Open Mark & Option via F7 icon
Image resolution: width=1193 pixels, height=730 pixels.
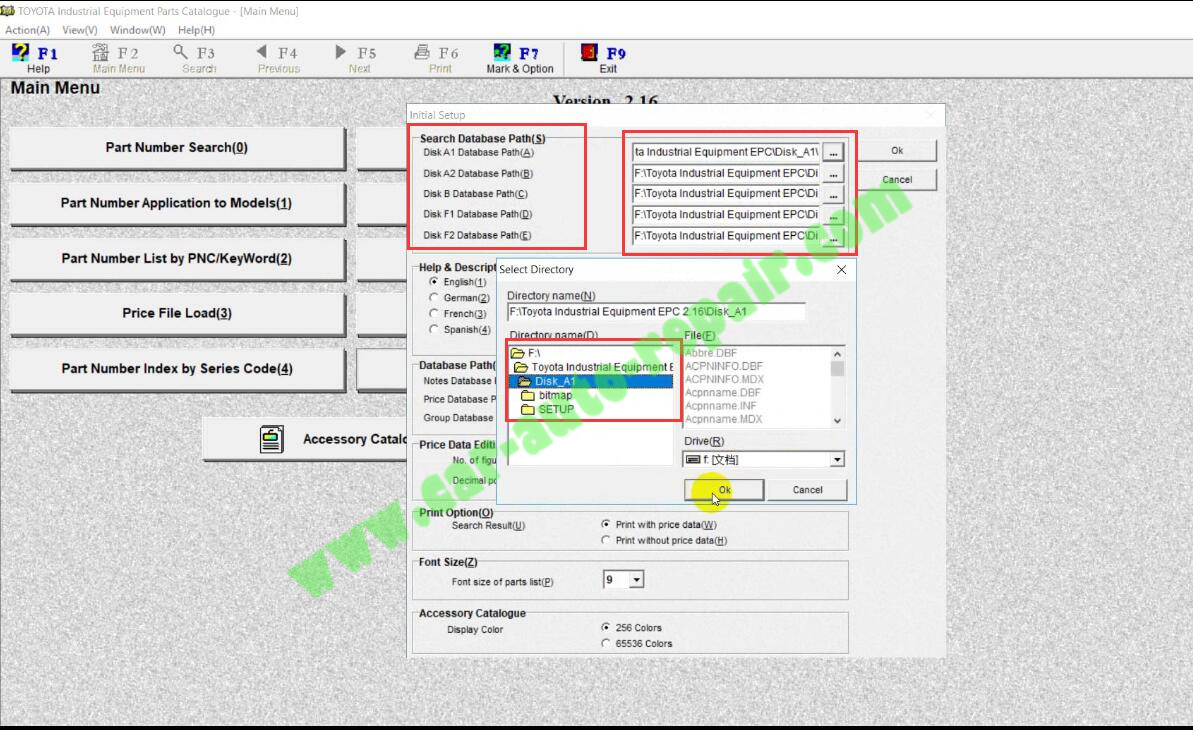[x=502, y=52]
